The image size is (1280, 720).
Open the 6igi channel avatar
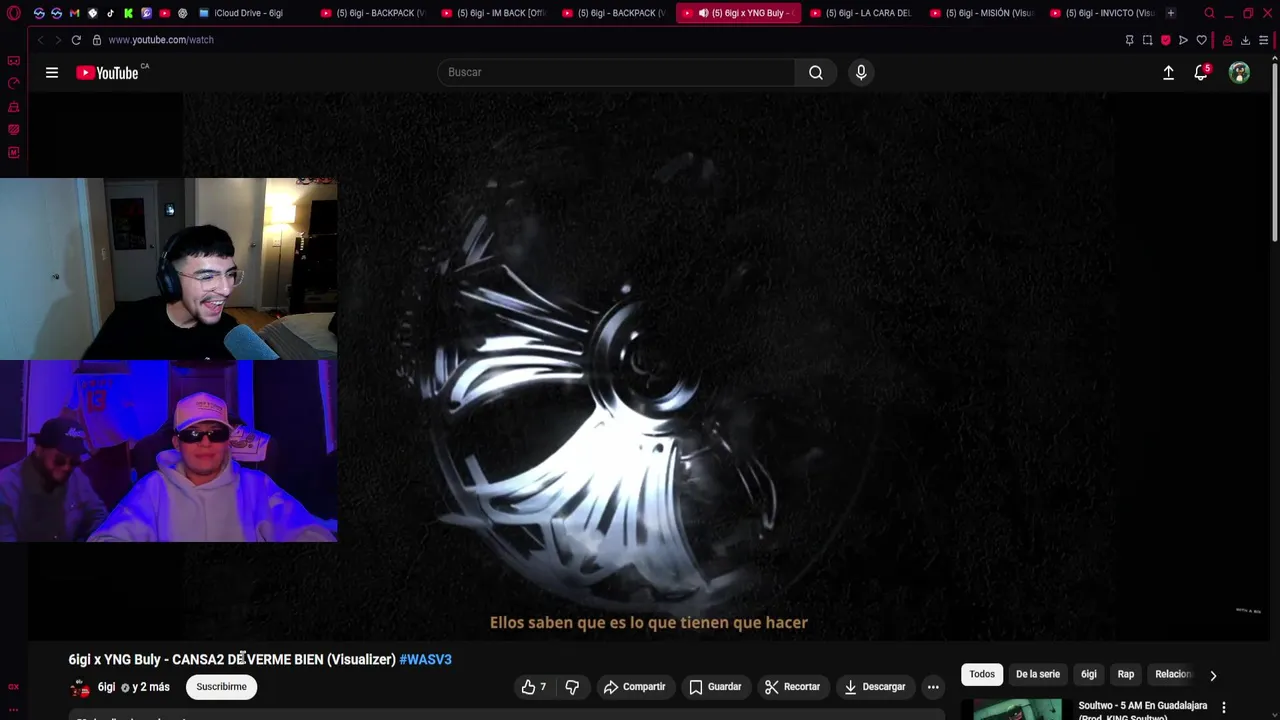79,687
